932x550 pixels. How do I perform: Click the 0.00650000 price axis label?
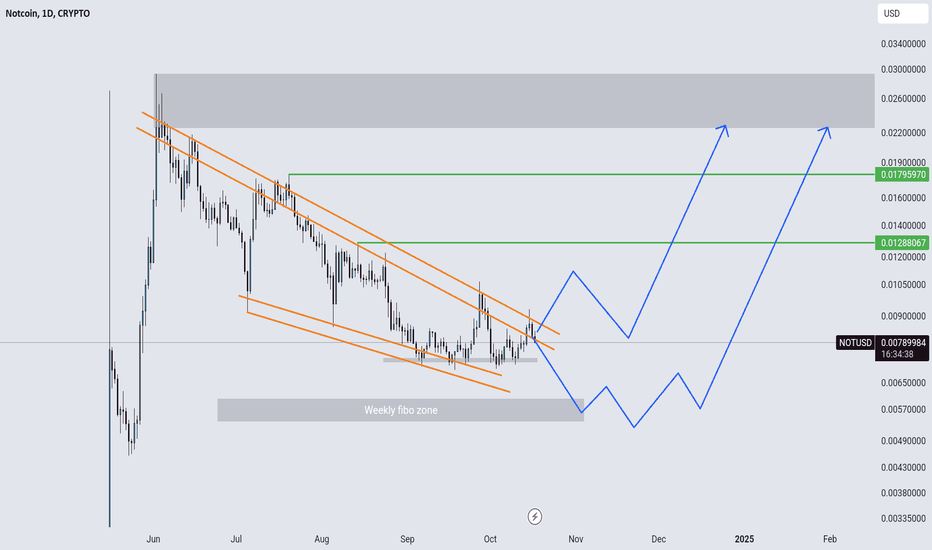pyautogui.click(x=903, y=383)
